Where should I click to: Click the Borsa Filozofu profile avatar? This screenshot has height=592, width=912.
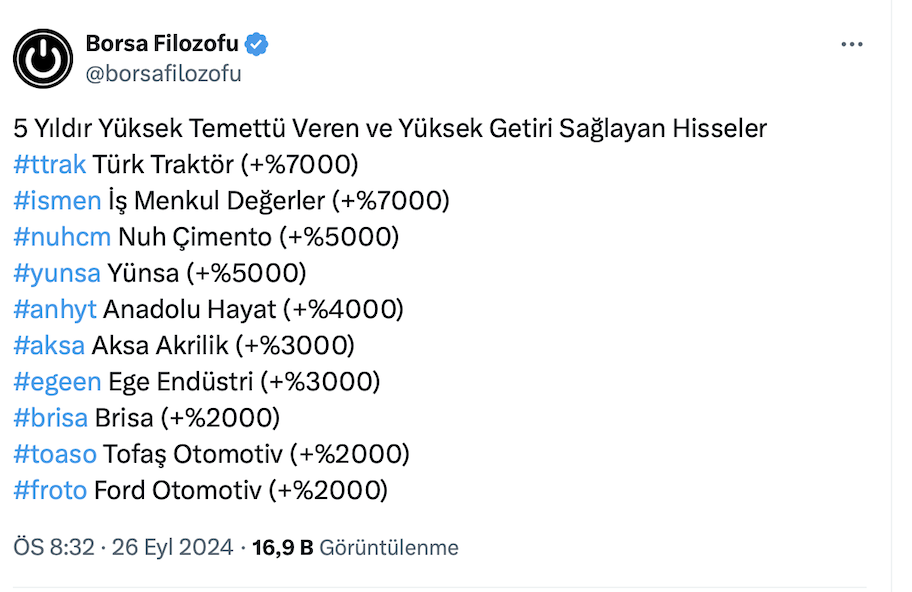pos(43,58)
